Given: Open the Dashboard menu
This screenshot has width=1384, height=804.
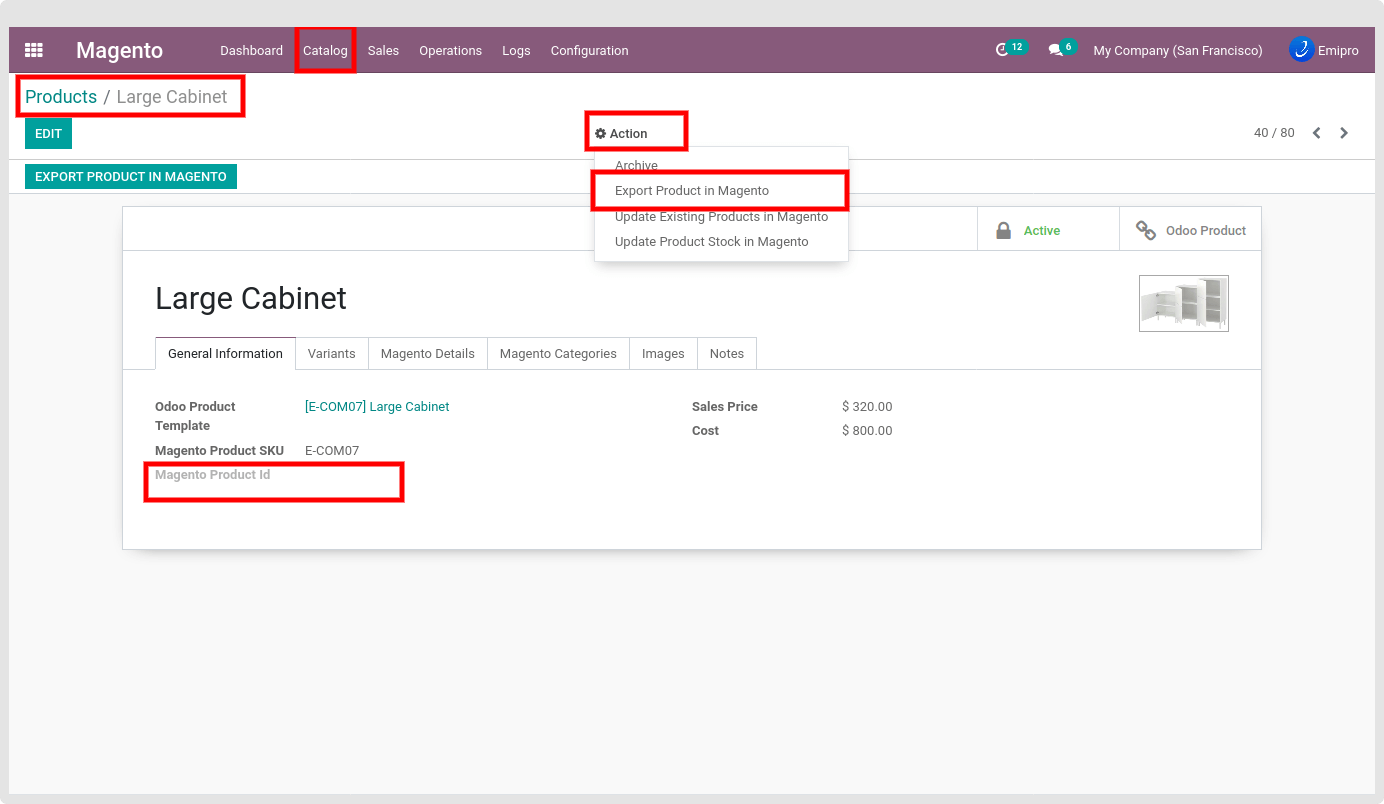Looking at the screenshot, I should [252, 50].
